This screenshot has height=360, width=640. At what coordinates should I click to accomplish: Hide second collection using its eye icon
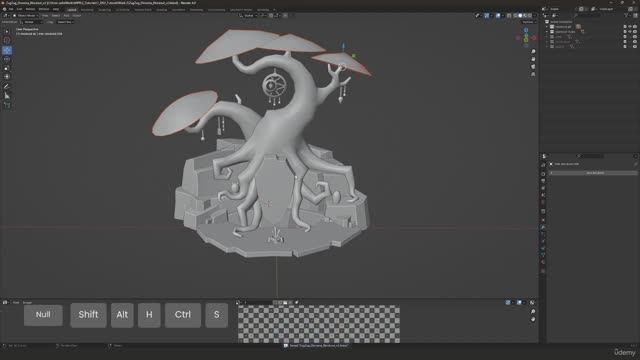(630, 32)
